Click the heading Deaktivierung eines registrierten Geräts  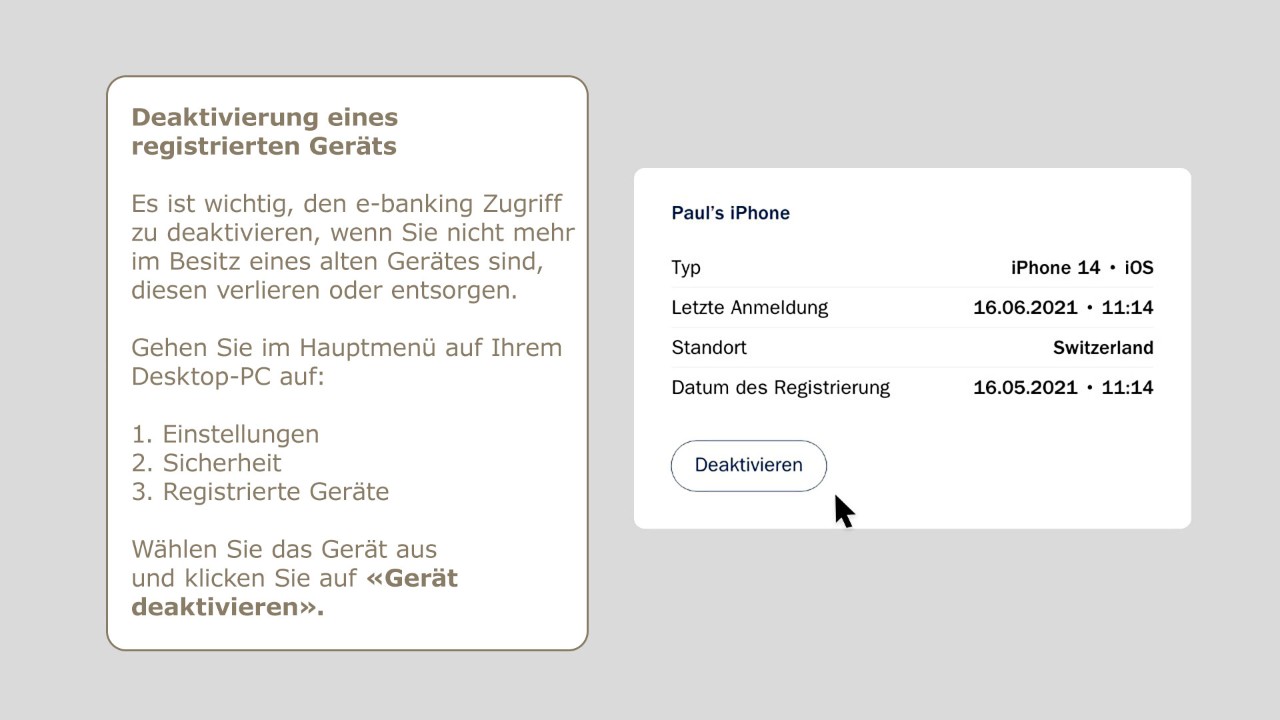click(x=264, y=131)
